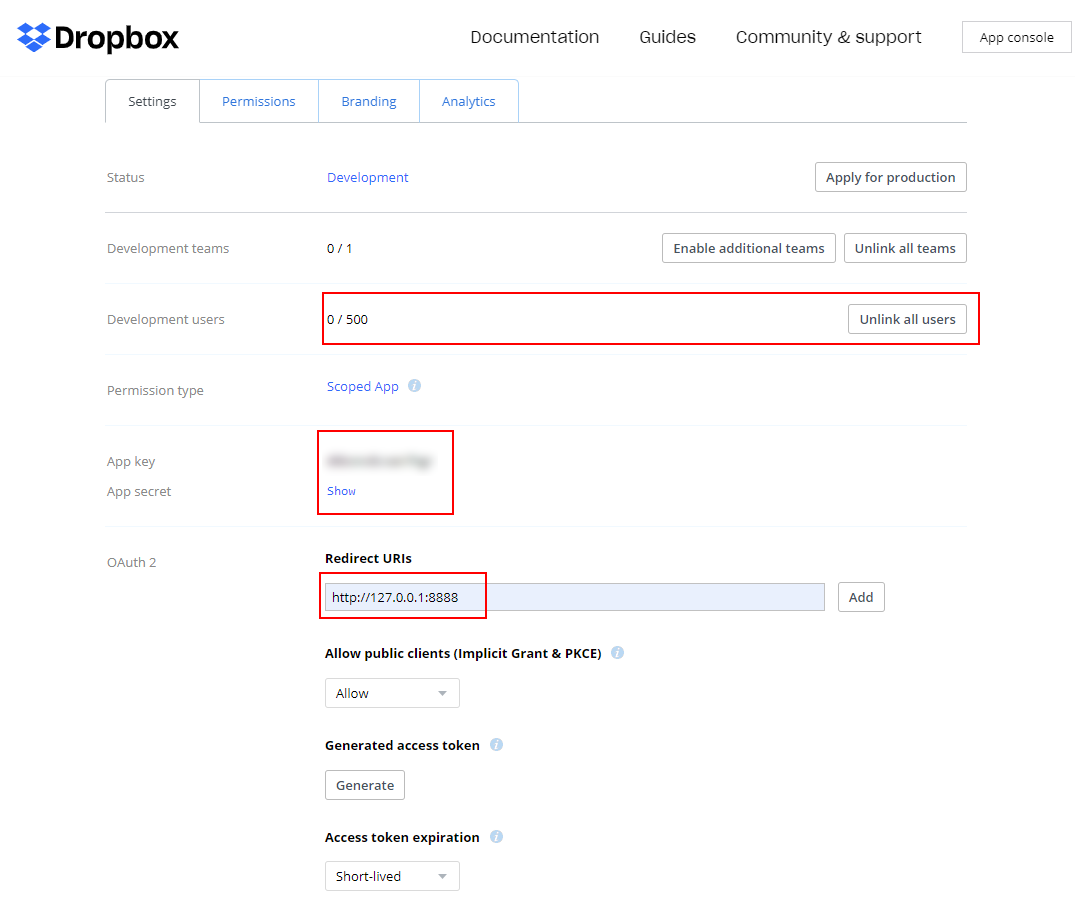Click info icon beside Generated access token
The width and height of the screenshot is (1075, 909).
click(496, 745)
